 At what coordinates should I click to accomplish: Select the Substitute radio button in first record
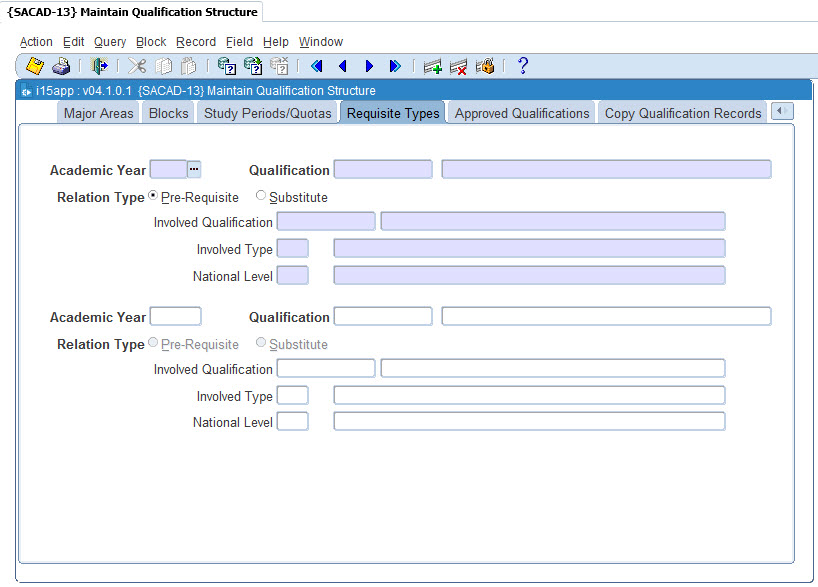coord(261,196)
